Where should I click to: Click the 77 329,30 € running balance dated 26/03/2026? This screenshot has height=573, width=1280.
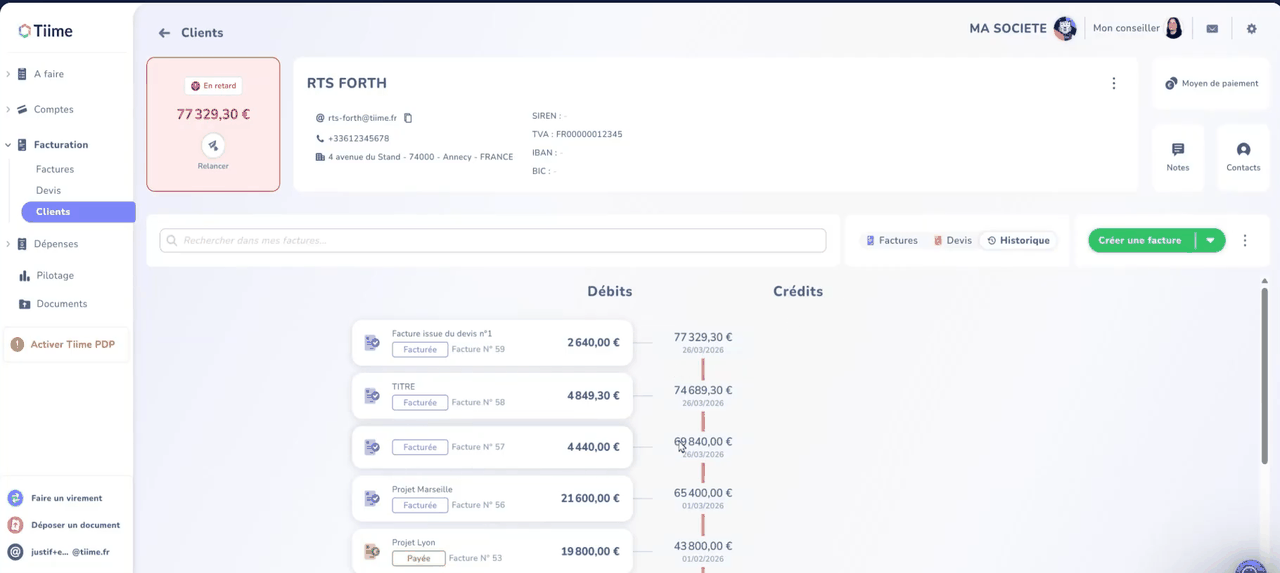pos(703,338)
